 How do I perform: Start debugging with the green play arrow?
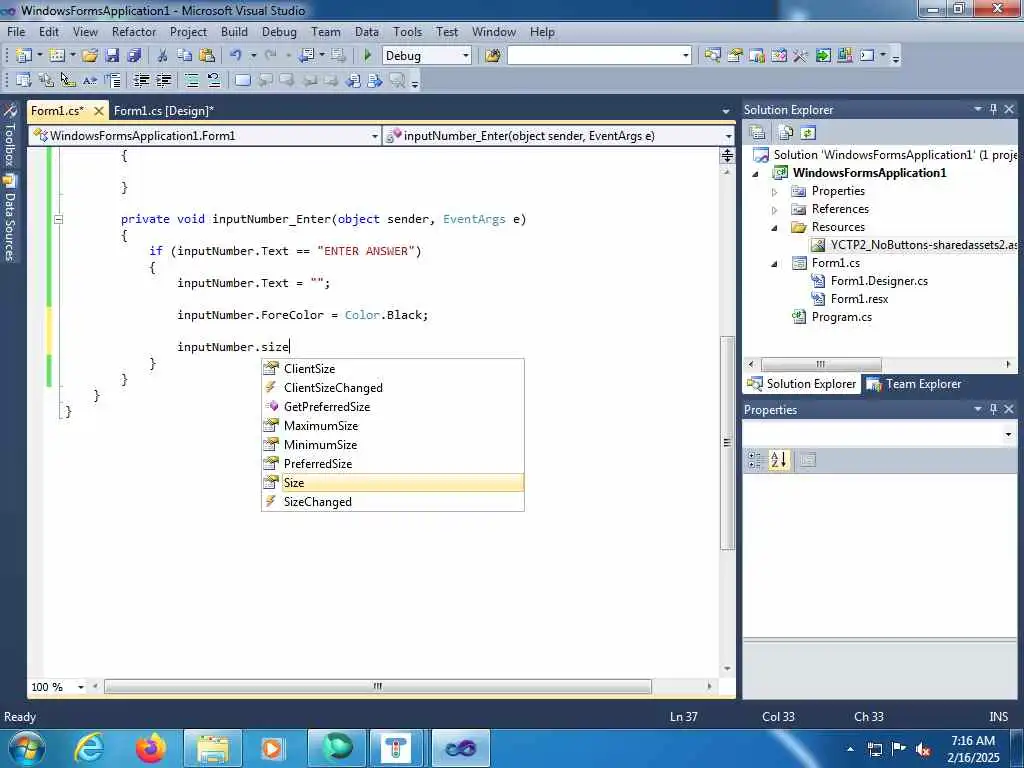pos(367,56)
